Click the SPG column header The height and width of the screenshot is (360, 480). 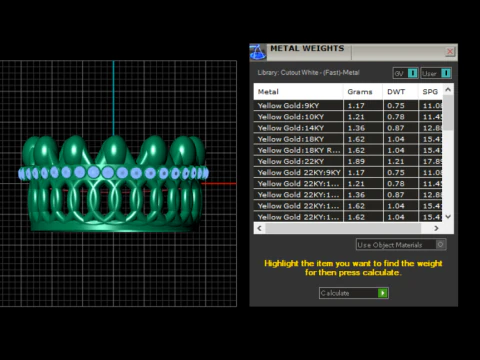click(x=430, y=92)
